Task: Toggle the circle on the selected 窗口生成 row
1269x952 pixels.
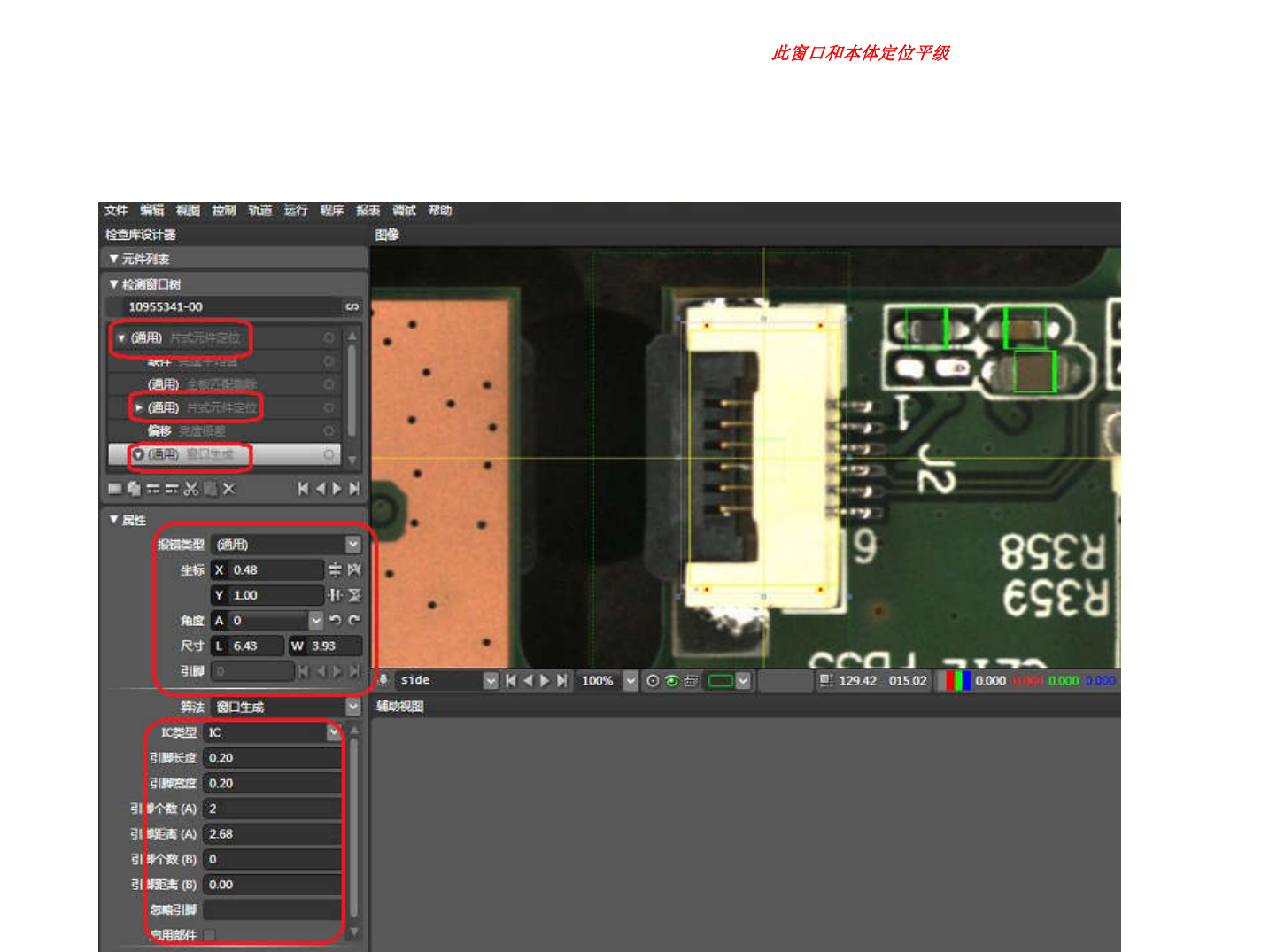Action: 329,454
